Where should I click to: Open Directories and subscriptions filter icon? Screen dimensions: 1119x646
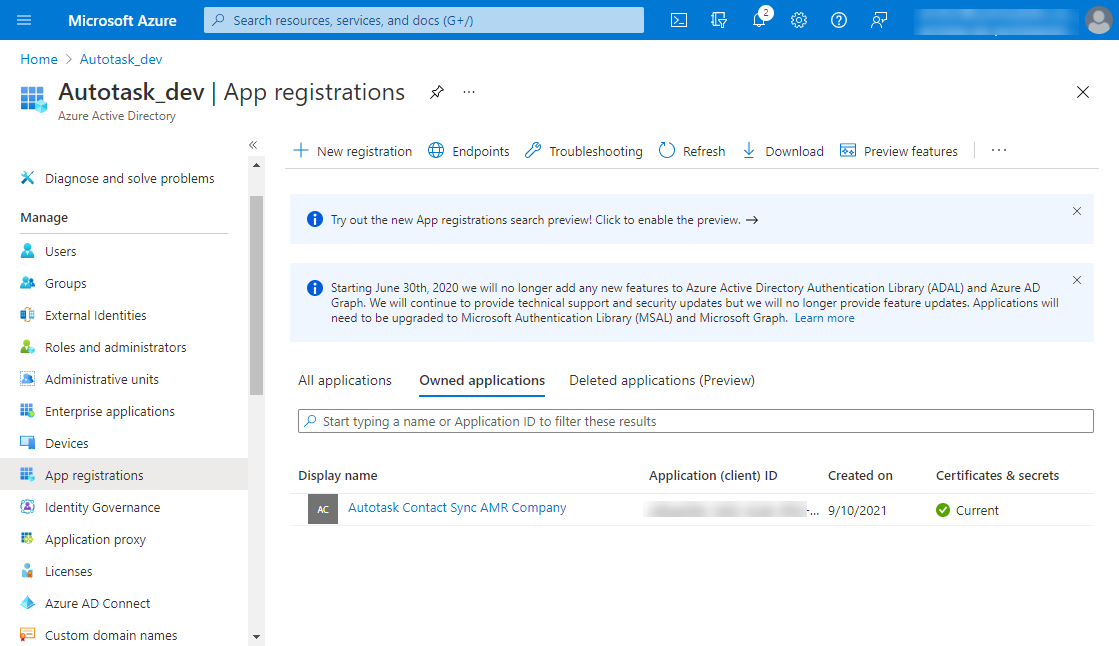click(x=718, y=20)
